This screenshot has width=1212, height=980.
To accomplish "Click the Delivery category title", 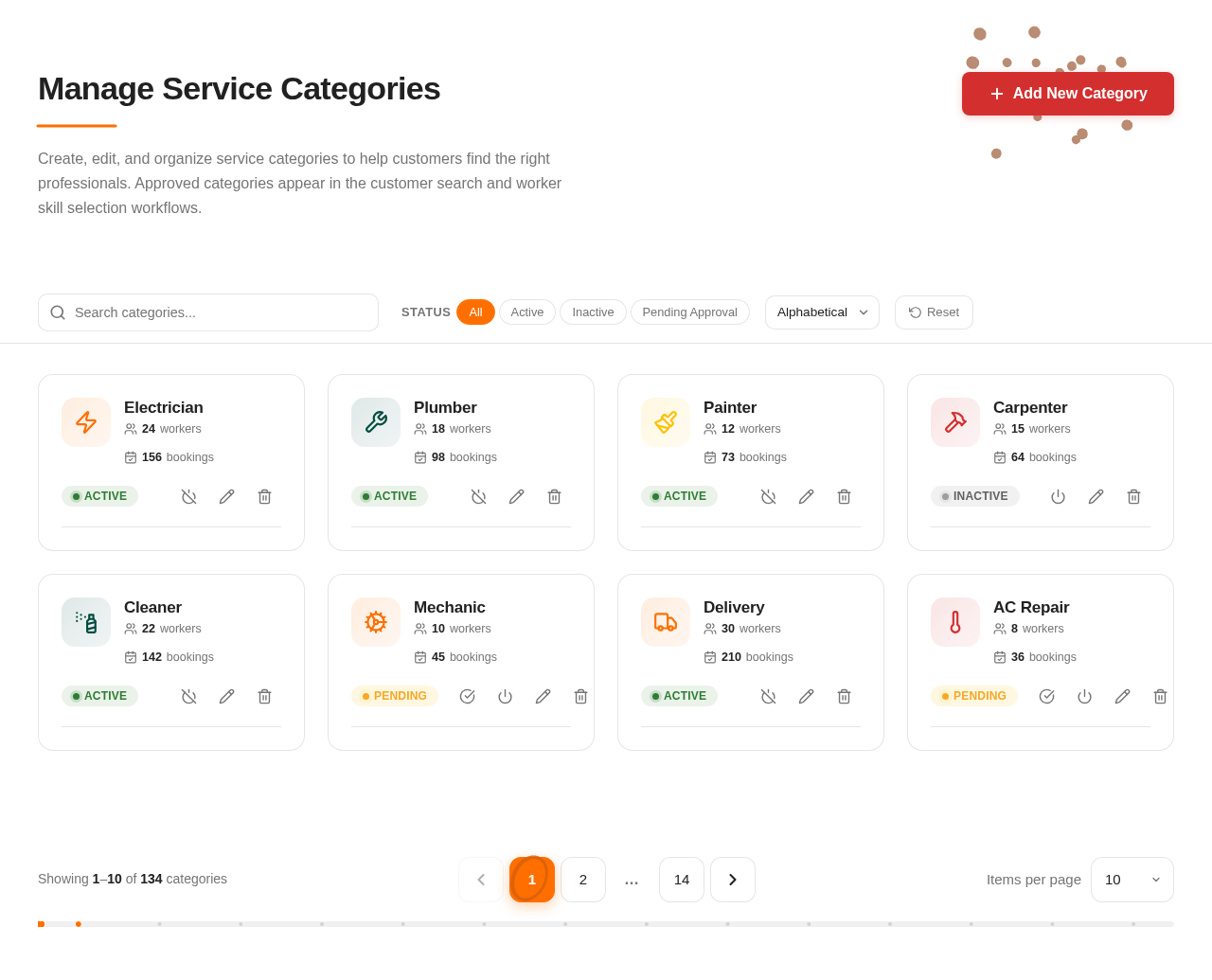I will pos(734,608).
